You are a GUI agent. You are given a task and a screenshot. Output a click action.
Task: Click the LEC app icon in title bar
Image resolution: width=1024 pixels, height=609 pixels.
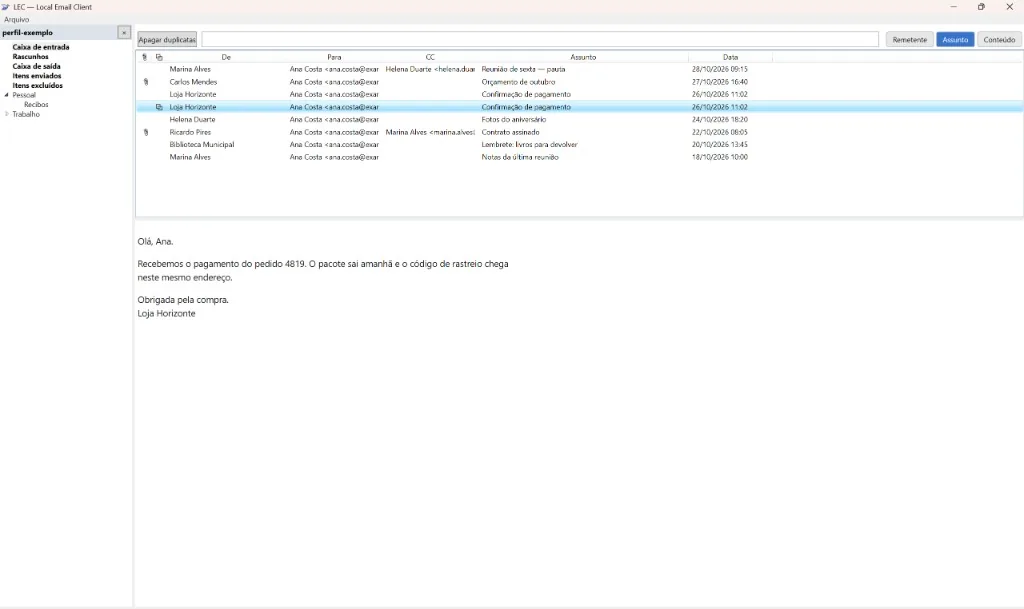click(x=5, y=7)
